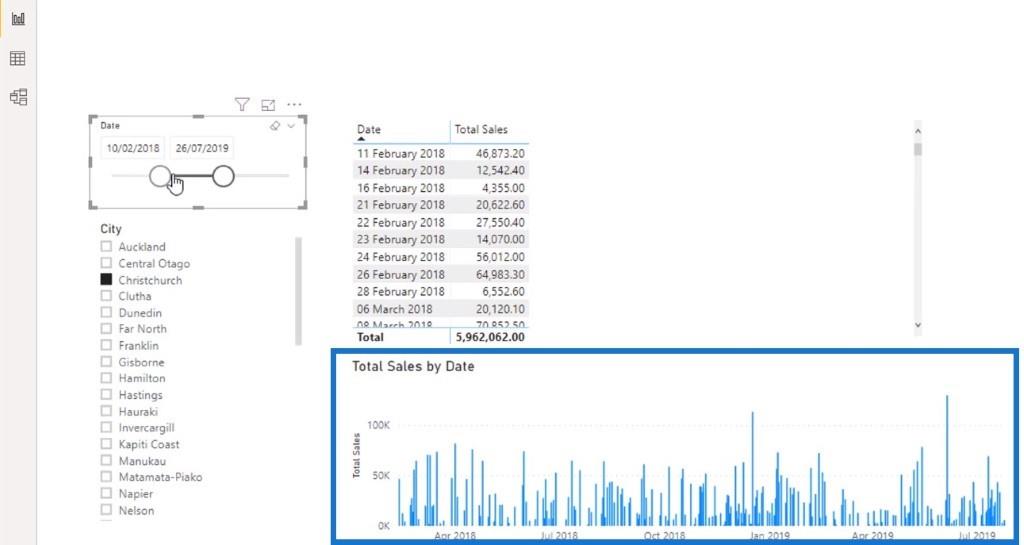Select the 11 February 2018 row
Image resolution: width=1024 pixels, height=545 pixels.
pos(441,153)
